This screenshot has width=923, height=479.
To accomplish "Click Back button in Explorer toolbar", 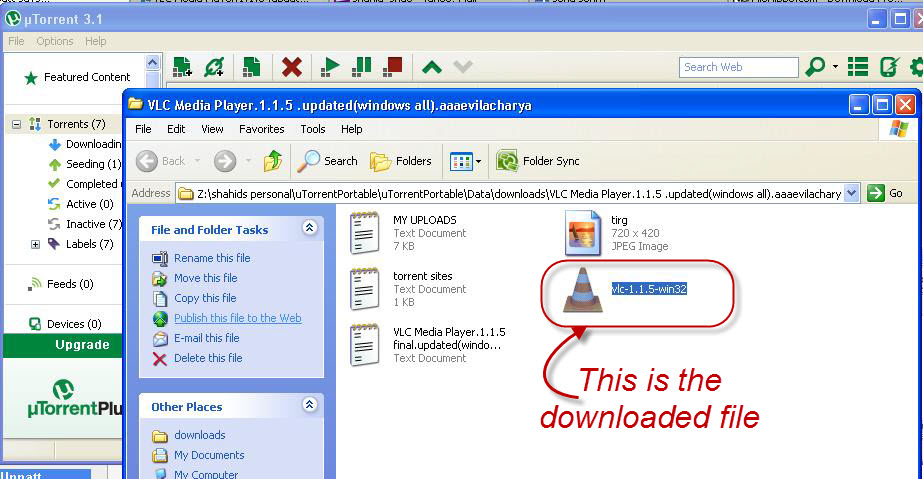I will (160, 161).
